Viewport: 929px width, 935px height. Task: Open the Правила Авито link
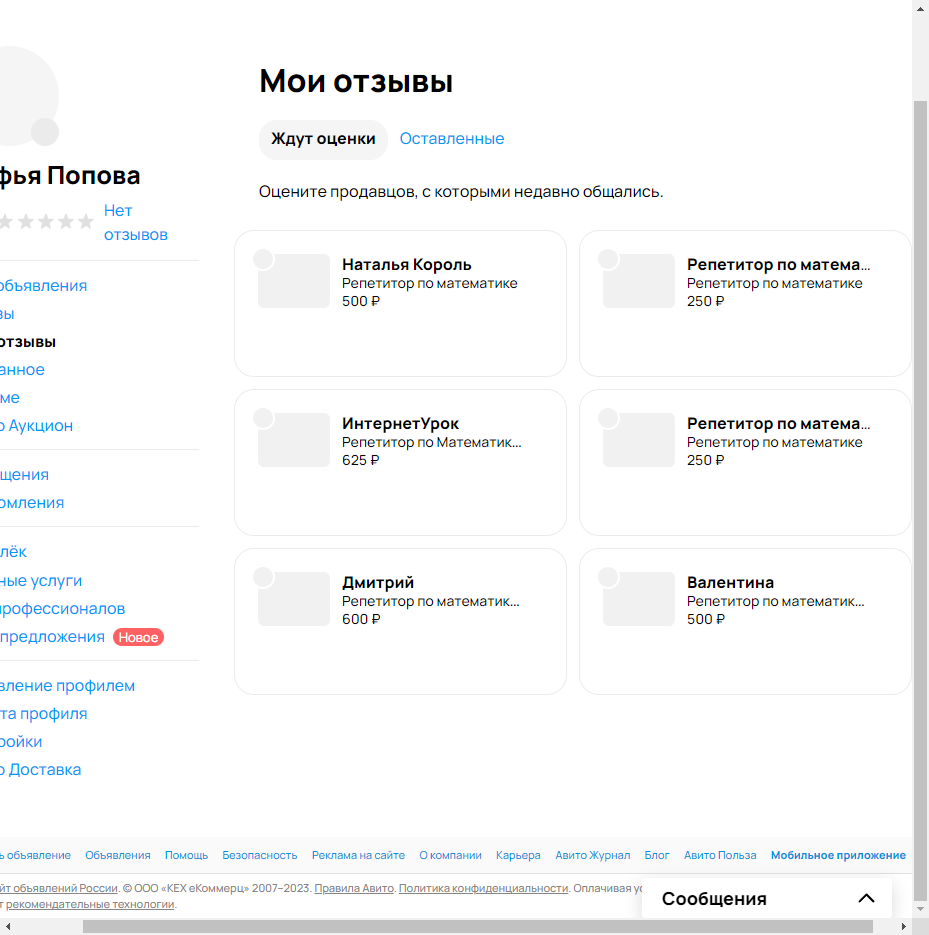pyautogui.click(x=354, y=888)
